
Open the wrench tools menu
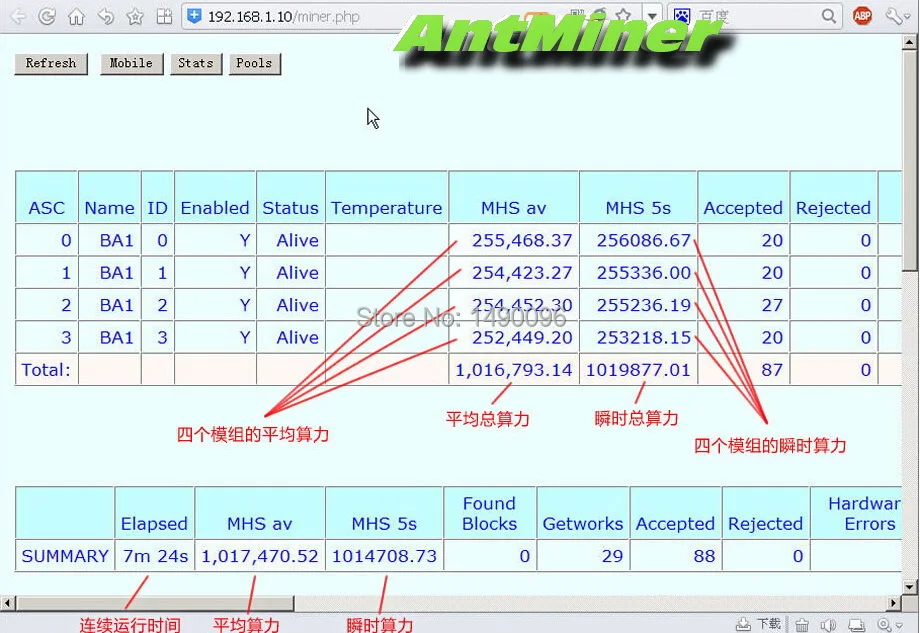tap(895, 16)
